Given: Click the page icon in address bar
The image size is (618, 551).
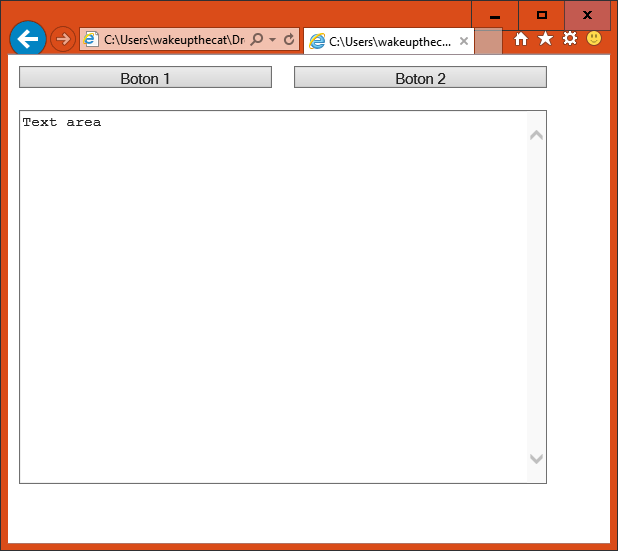Looking at the screenshot, I should coord(91,39).
